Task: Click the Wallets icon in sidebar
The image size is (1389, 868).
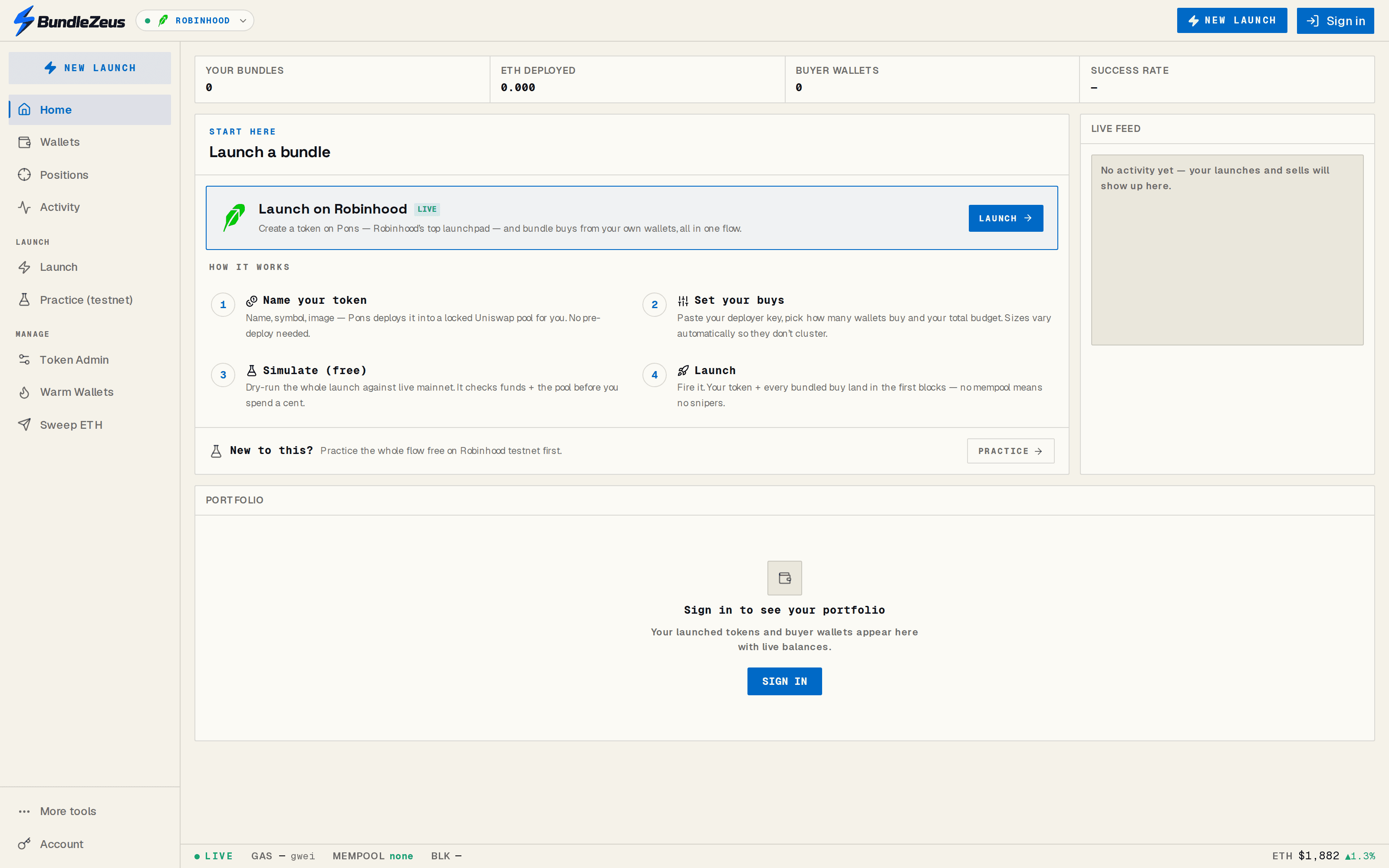Action: click(24, 142)
